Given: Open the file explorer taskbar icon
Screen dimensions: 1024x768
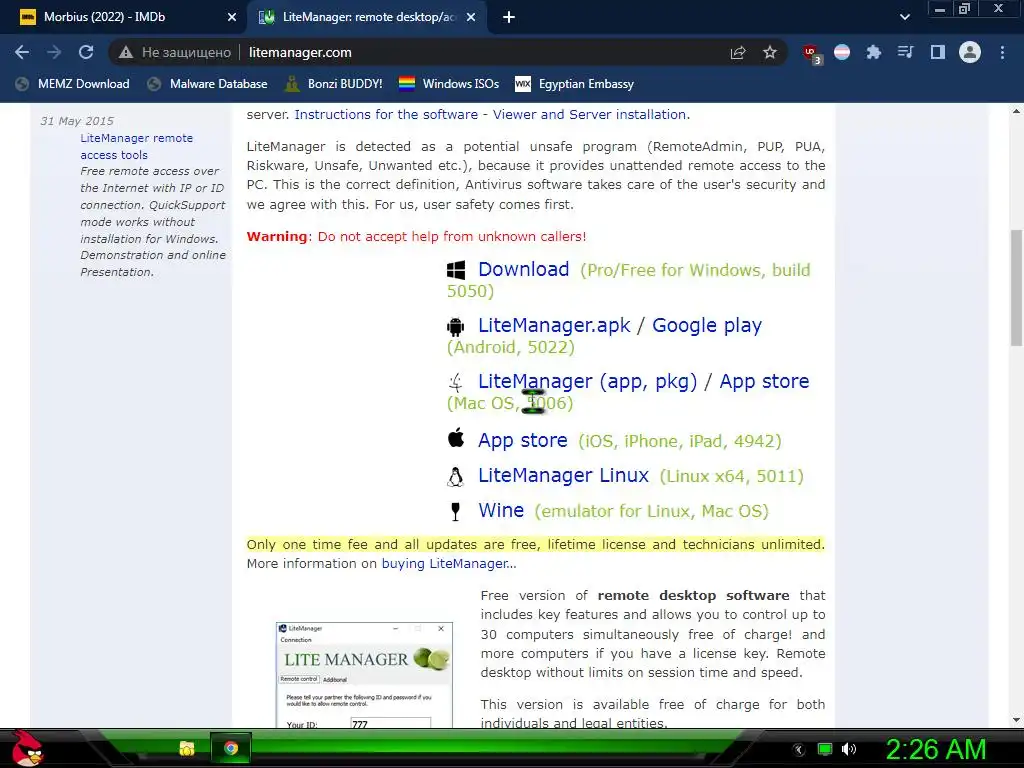Looking at the screenshot, I should click(187, 748).
